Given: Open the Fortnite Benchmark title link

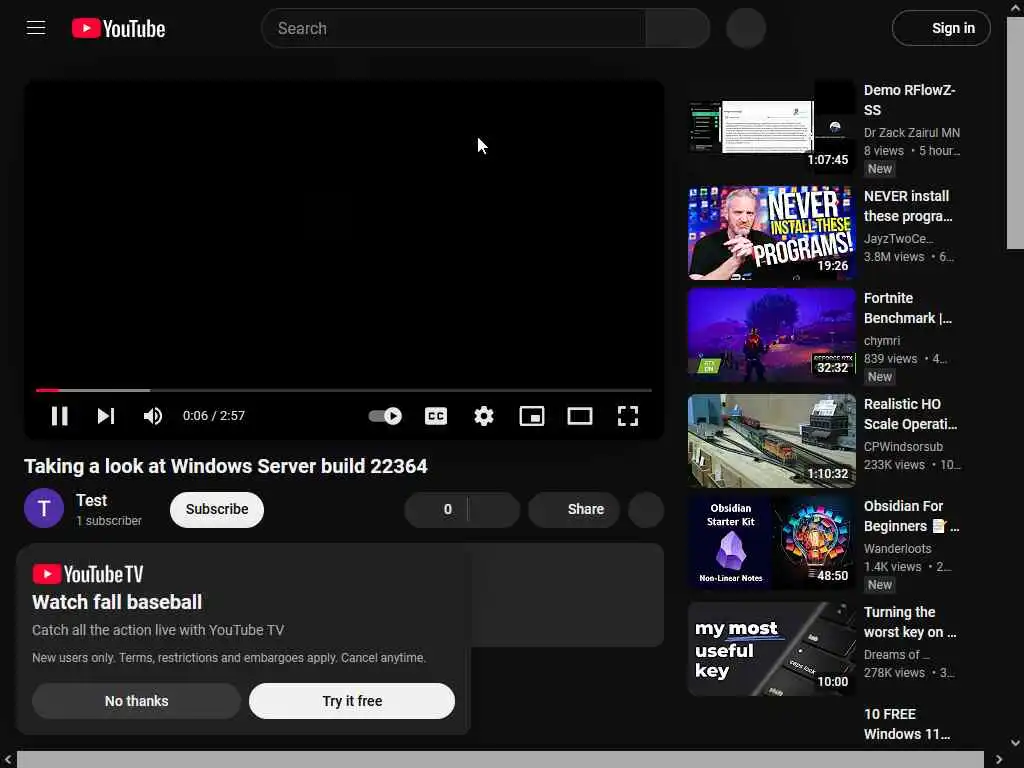Looking at the screenshot, I should (x=908, y=308).
